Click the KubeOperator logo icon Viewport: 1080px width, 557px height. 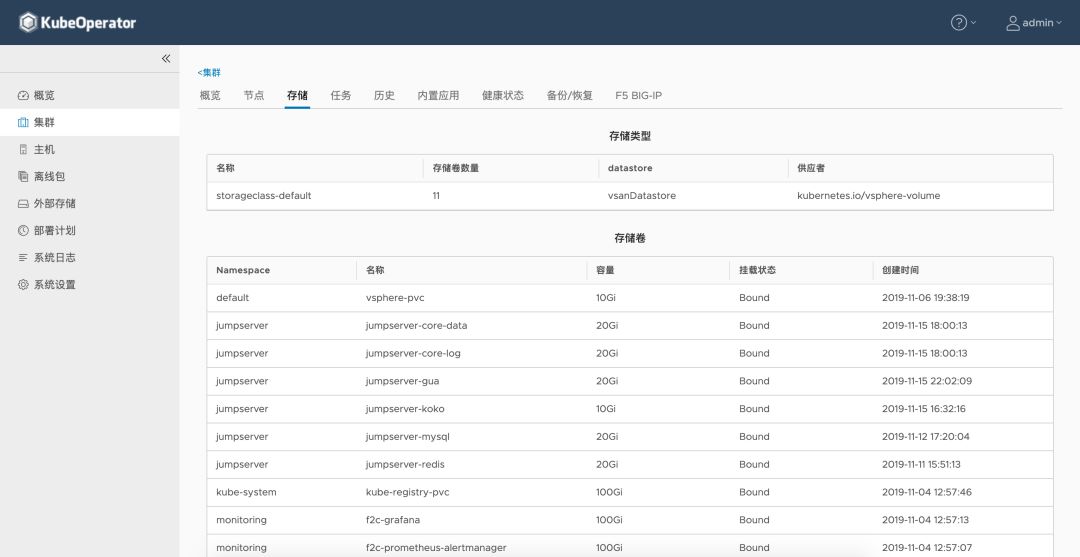(28, 23)
